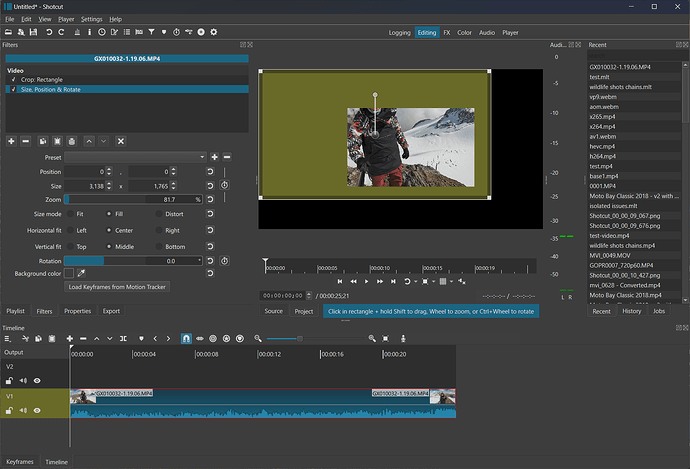Pick background color with eyedropper tool
The width and height of the screenshot is (690, 469).
coord(81,272)
